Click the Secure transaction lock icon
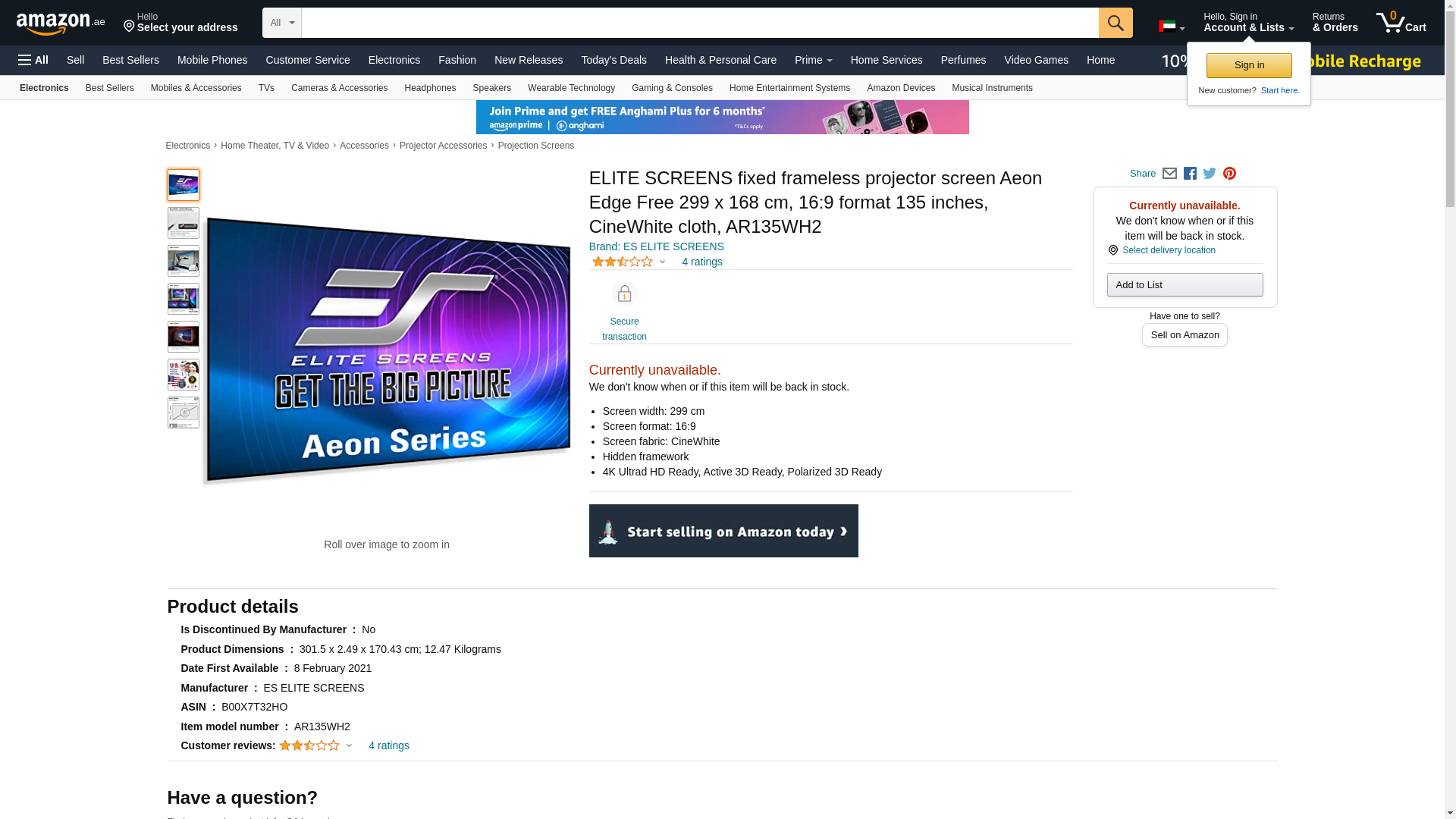This screenshot has width=1456, height=819. coord(624,294)
